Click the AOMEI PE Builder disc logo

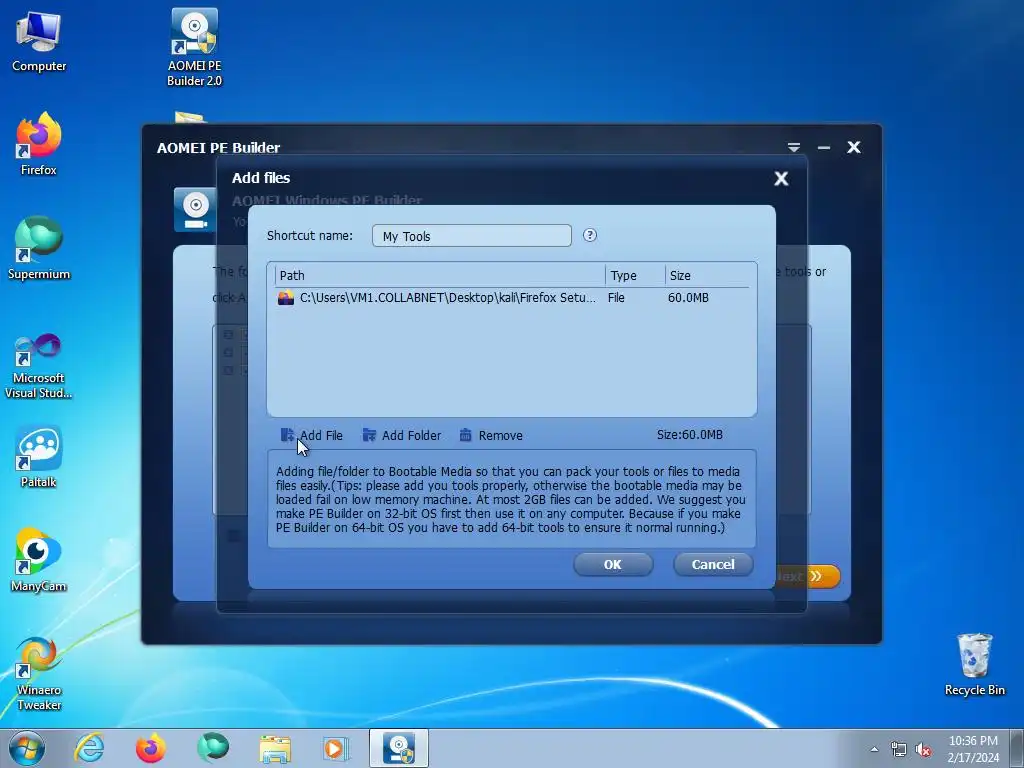pos(195,210)
